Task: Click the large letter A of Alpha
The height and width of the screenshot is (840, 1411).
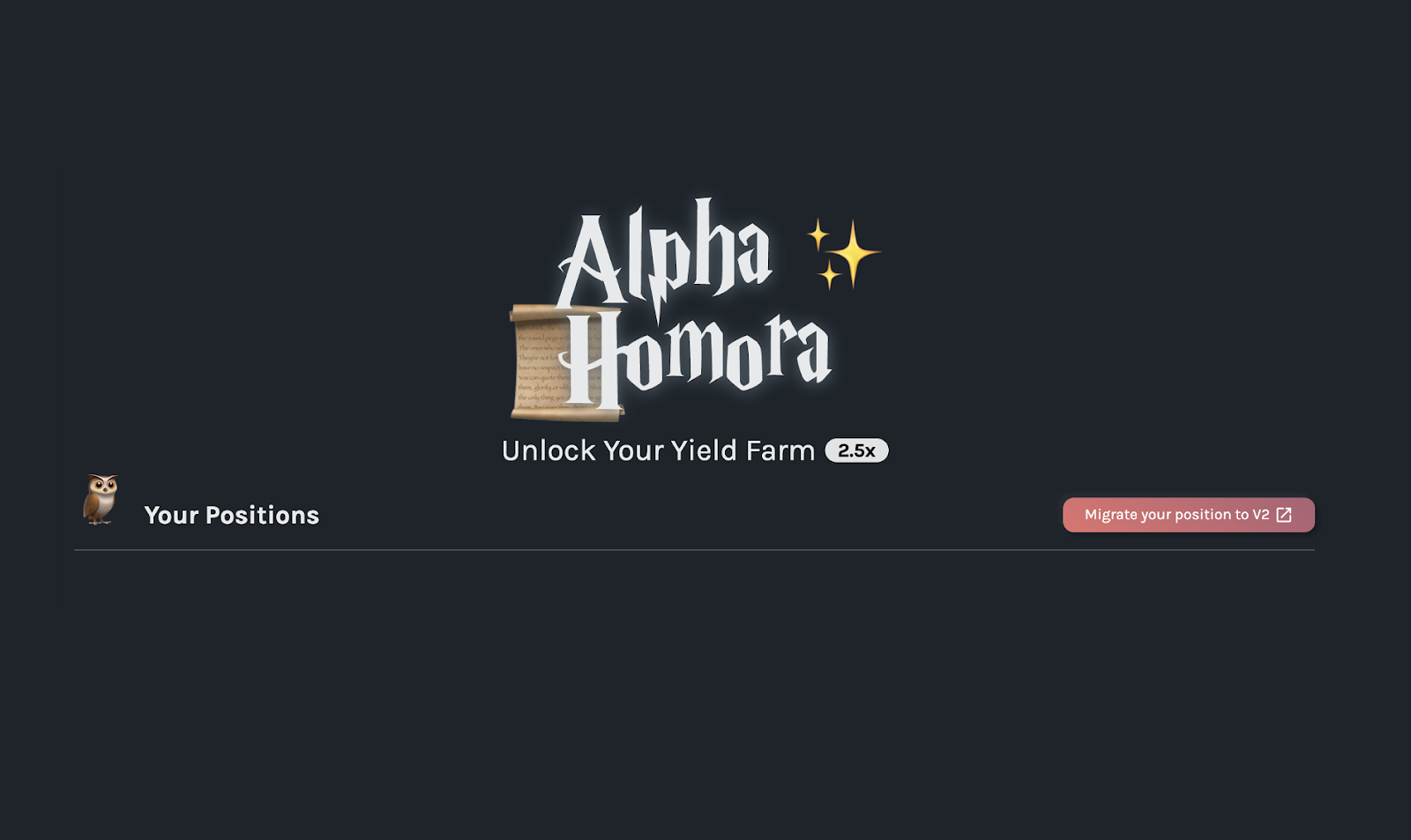Action: pyautogui.click(x=593, y=261)
